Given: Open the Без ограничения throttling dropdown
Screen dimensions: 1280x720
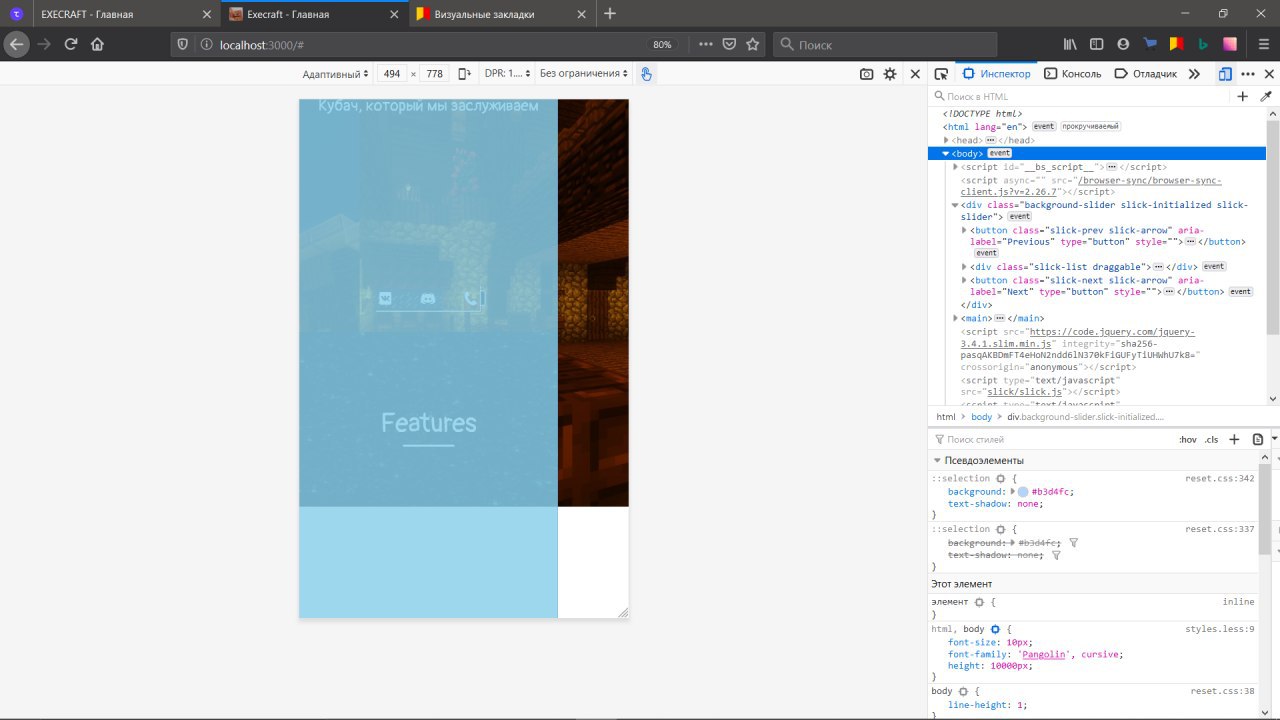Looking at the screenshot, I should (585, 74).
